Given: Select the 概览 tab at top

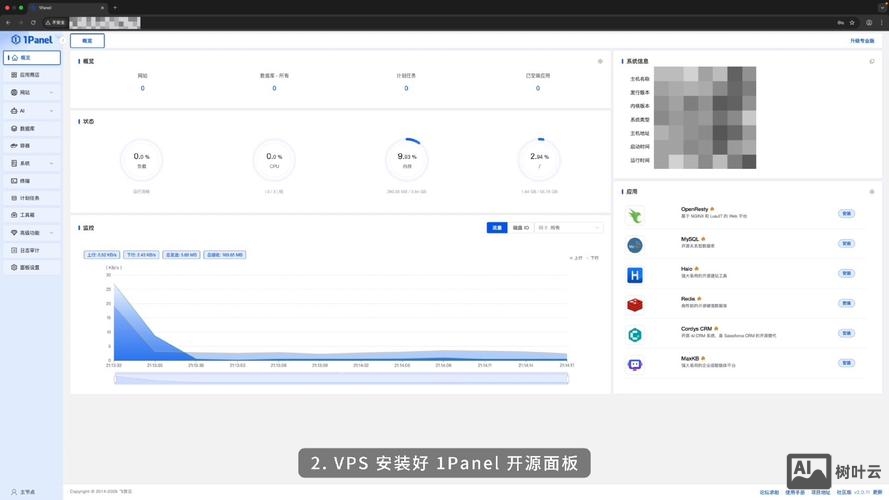Looking at the screenshot, I should point(87,41).
